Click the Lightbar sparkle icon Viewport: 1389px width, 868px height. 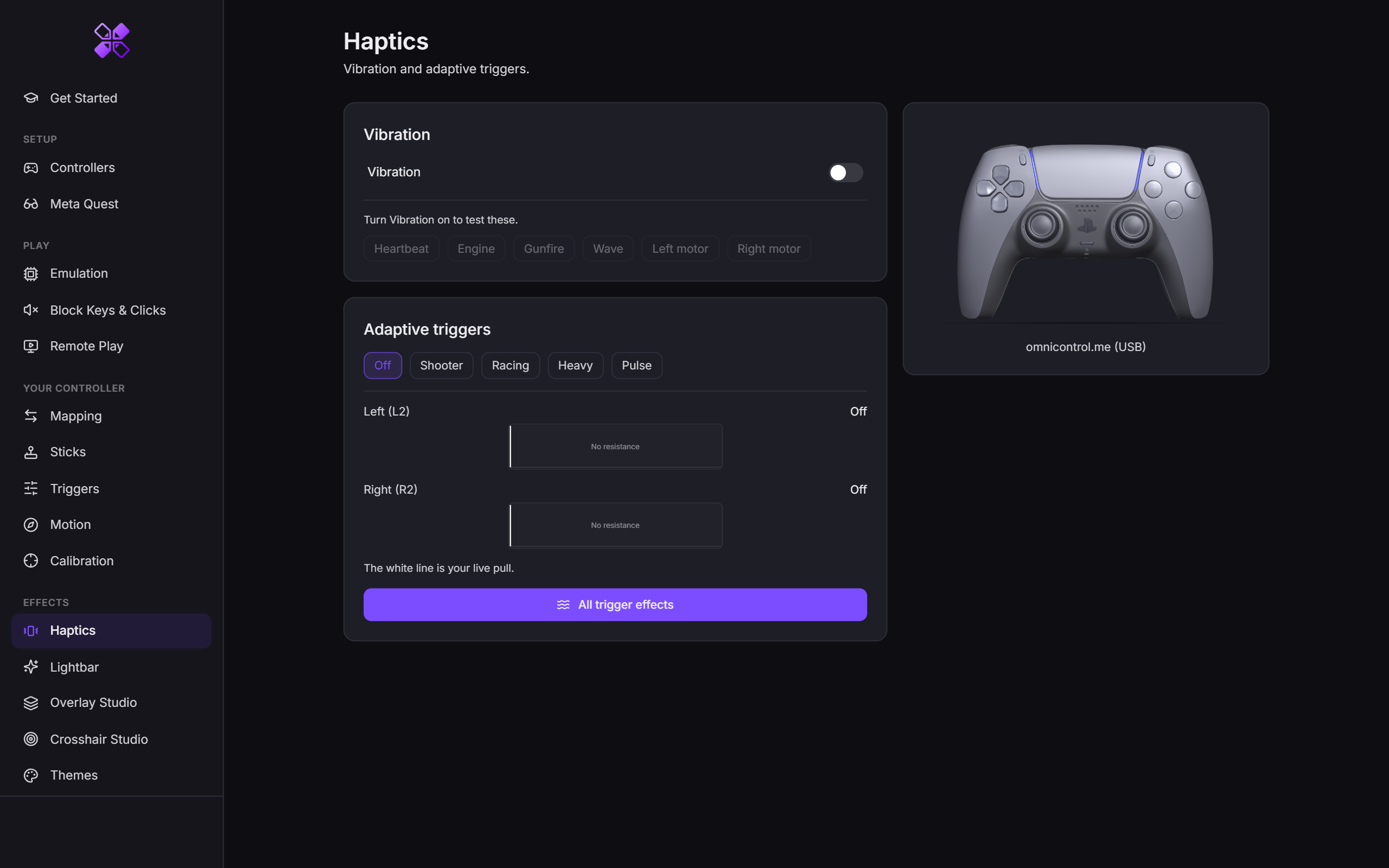tap(31, 667)
